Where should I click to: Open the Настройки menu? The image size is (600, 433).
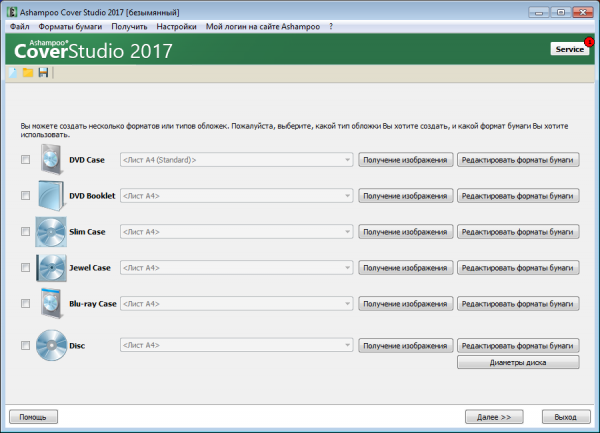pyautogui.click(x=176, y=25)
